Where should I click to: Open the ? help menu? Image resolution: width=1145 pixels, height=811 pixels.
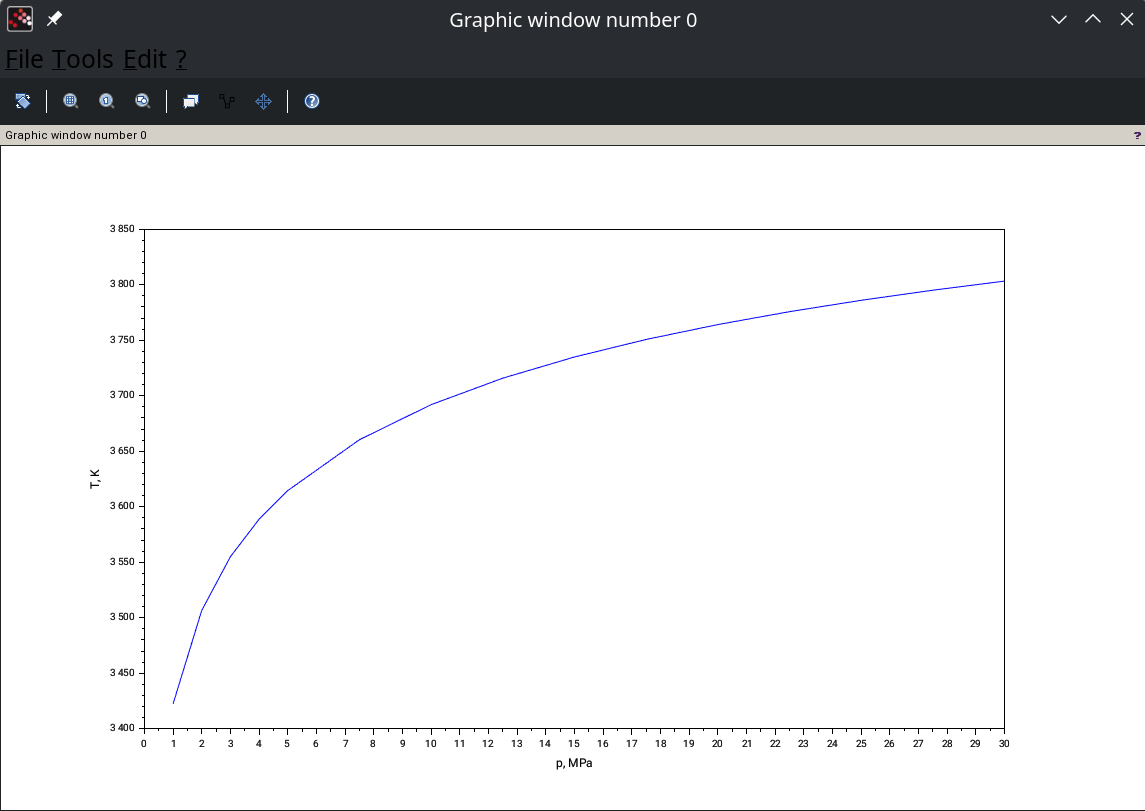pyautogui.click(x=180, y=59)
